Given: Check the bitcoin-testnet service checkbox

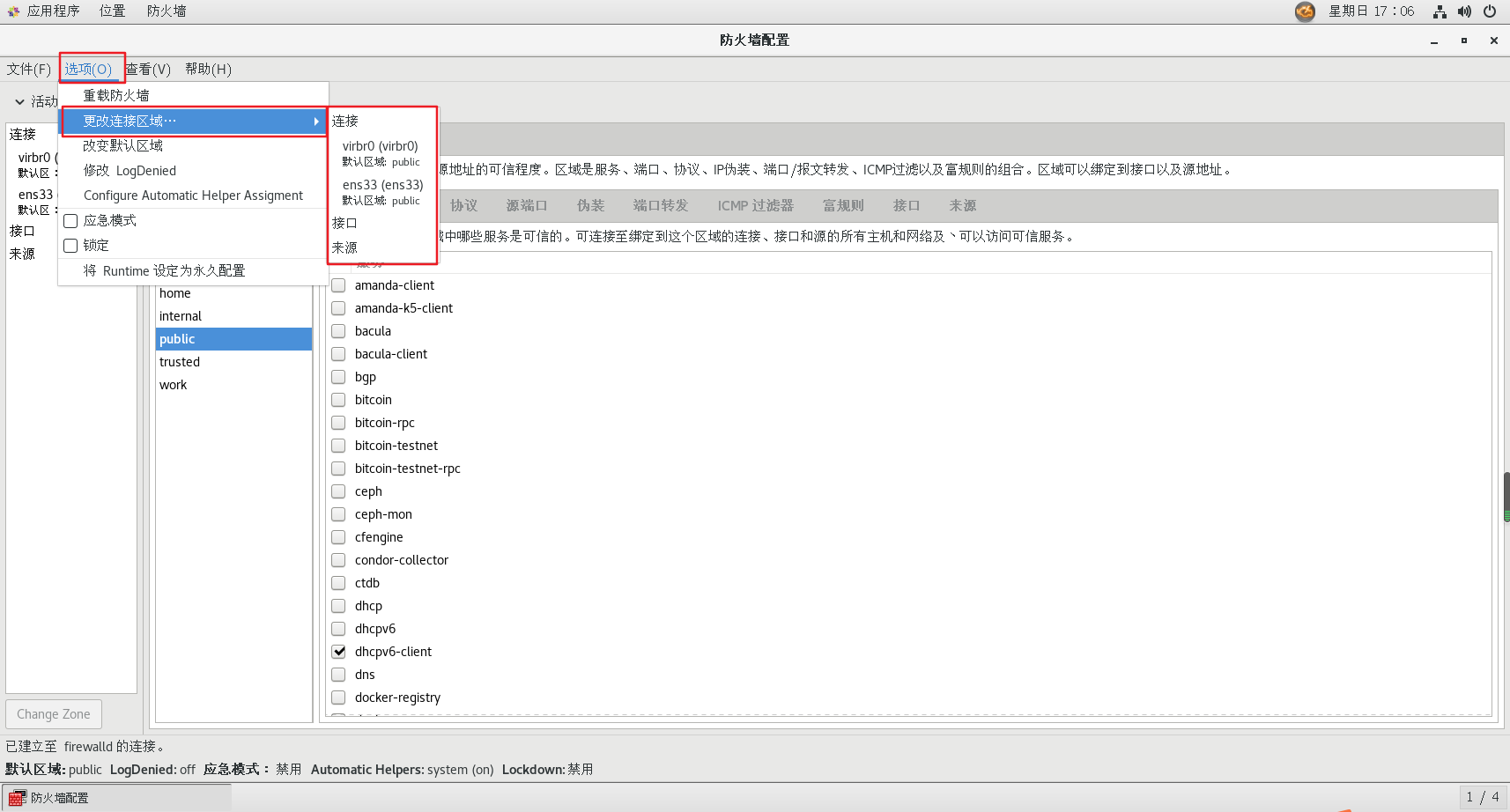Looking at the screenshot, I should (x=338, y=446).
